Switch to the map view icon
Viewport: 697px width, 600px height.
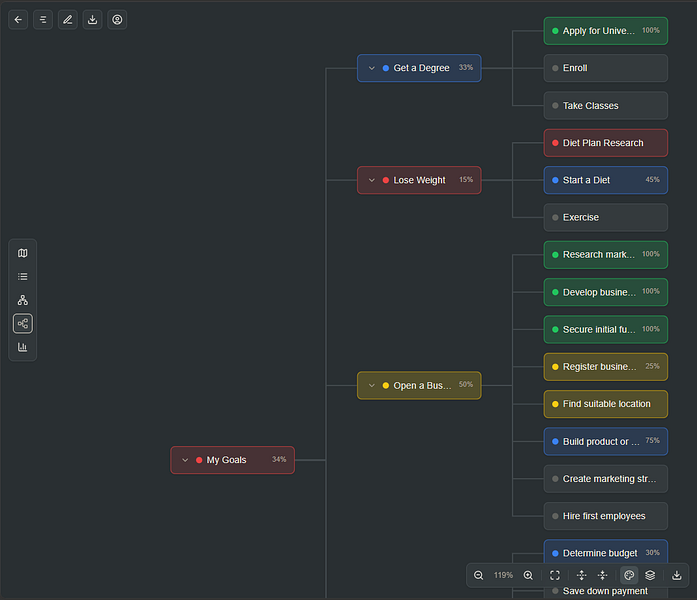click(23, 253)
